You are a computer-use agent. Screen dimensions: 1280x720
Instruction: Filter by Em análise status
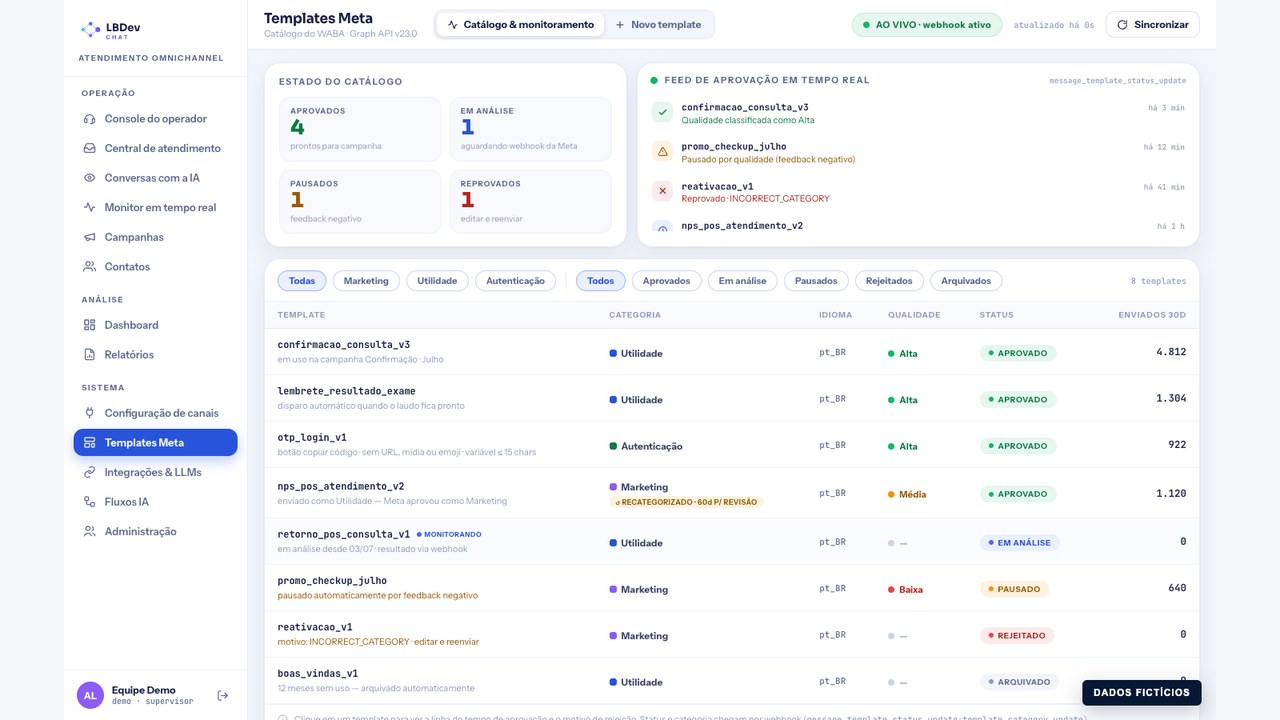[743, 281]
